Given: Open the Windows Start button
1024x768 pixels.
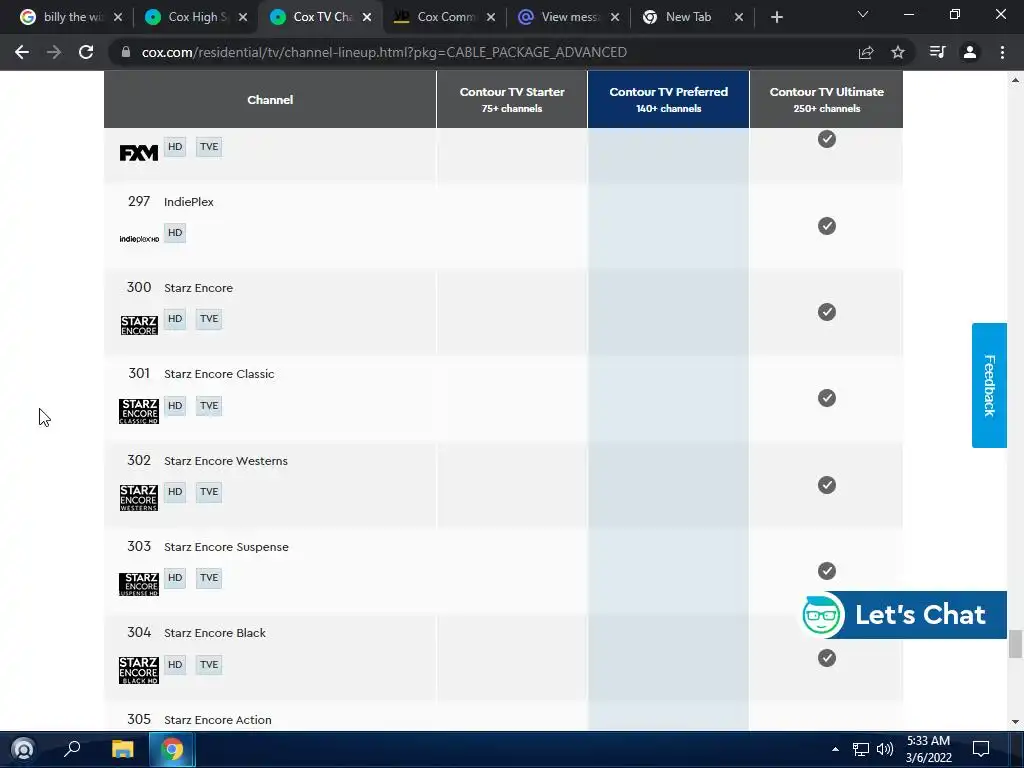Looking at the screenshot, I should point(23,749).
